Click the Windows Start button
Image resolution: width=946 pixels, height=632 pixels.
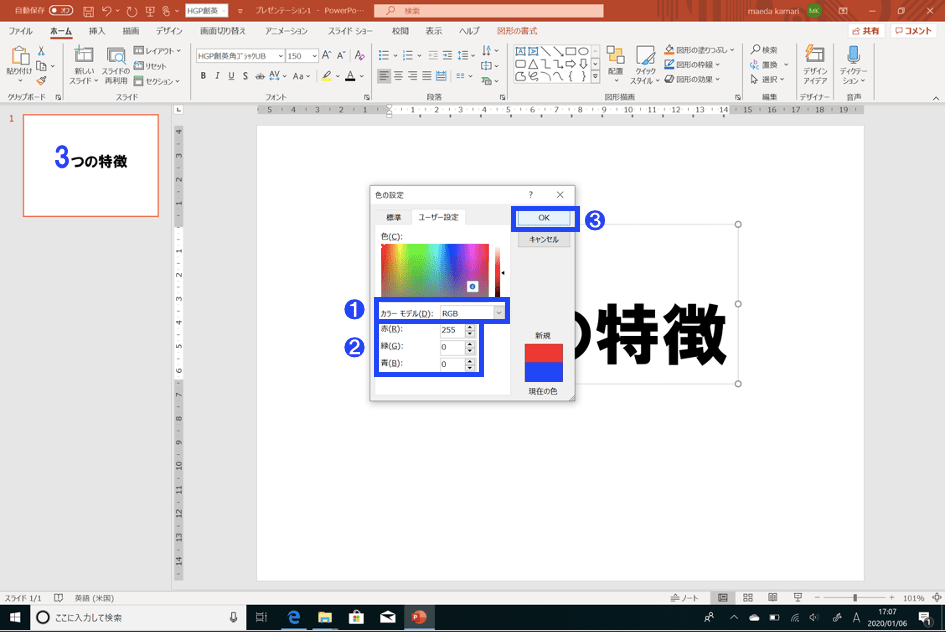click(14, 617)
